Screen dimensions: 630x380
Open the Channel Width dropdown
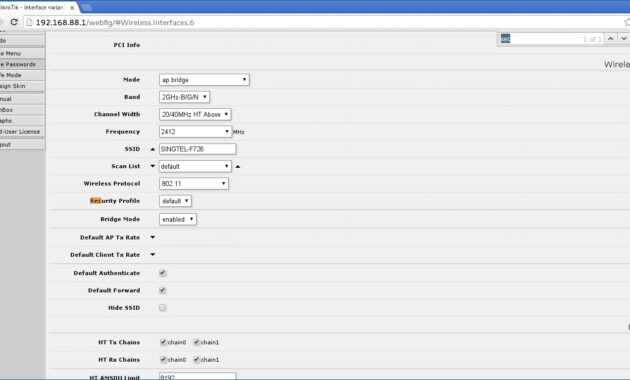tap(195, 114)
